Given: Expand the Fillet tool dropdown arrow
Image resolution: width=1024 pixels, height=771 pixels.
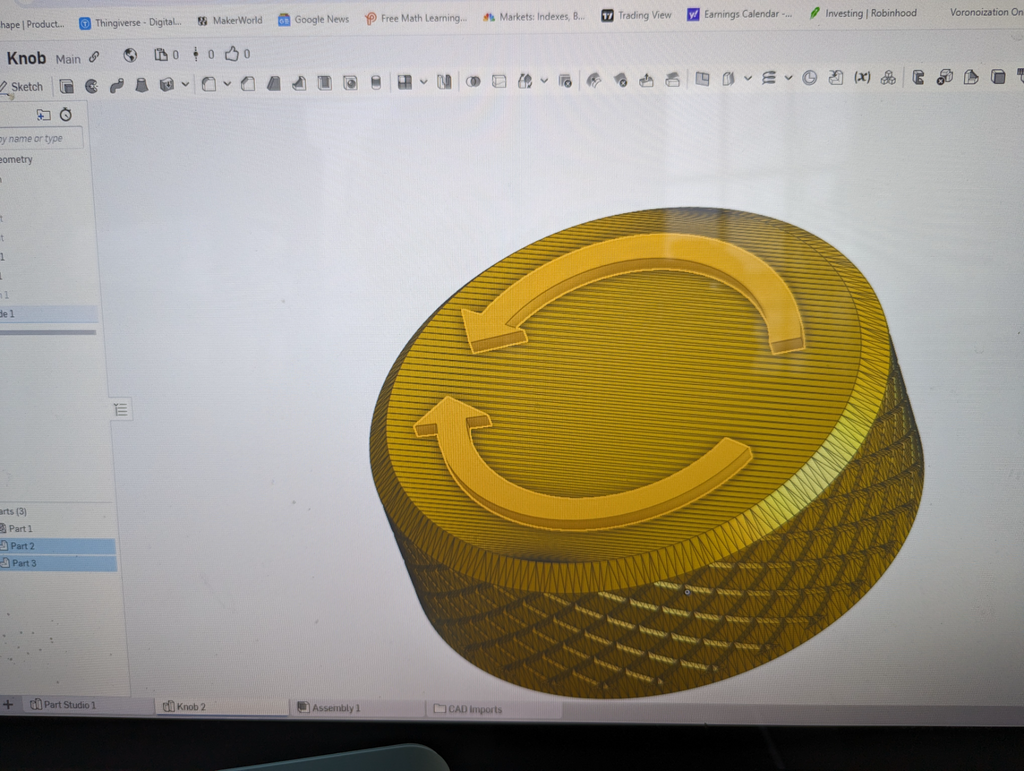Looking at the screenshot, I should coord(227,84).
